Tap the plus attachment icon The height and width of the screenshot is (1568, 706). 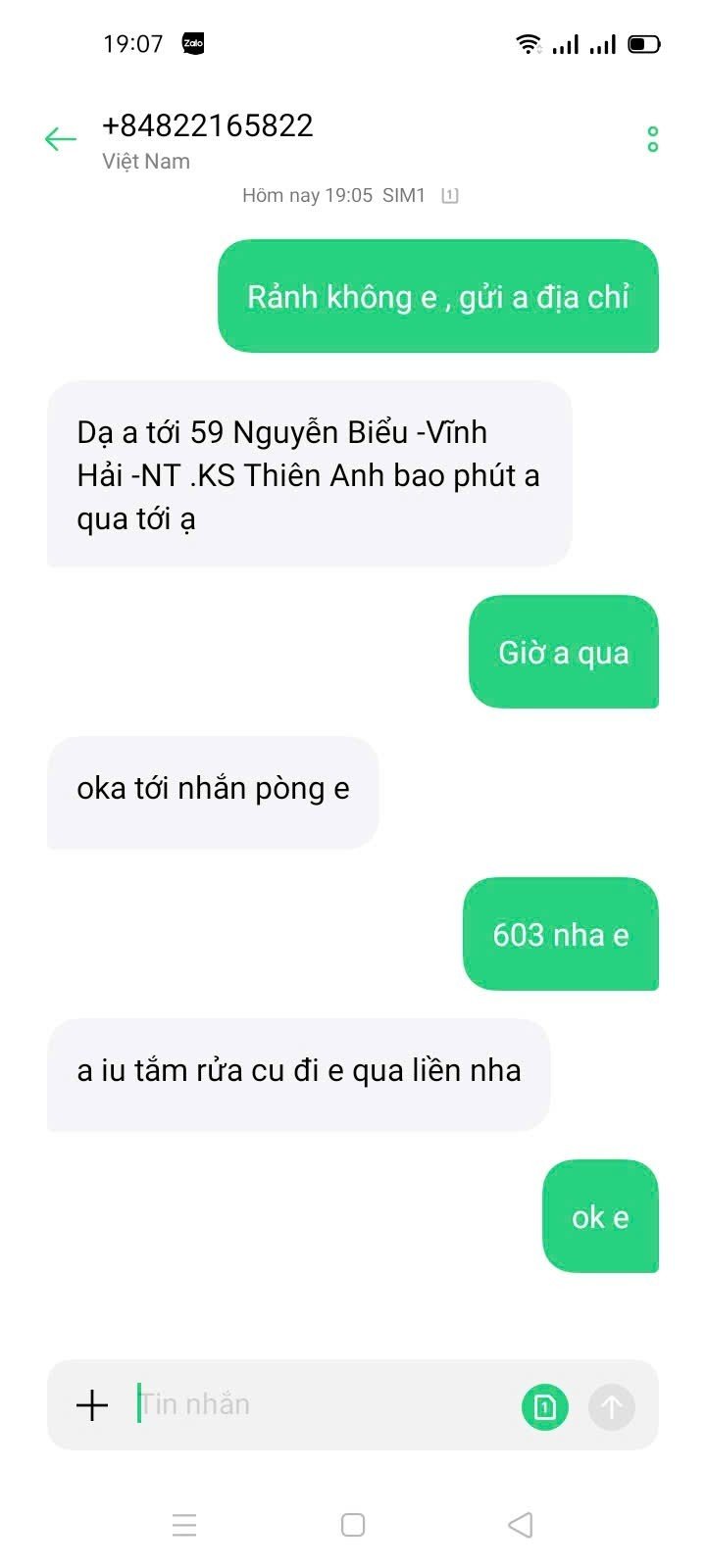coord(92,1404)
